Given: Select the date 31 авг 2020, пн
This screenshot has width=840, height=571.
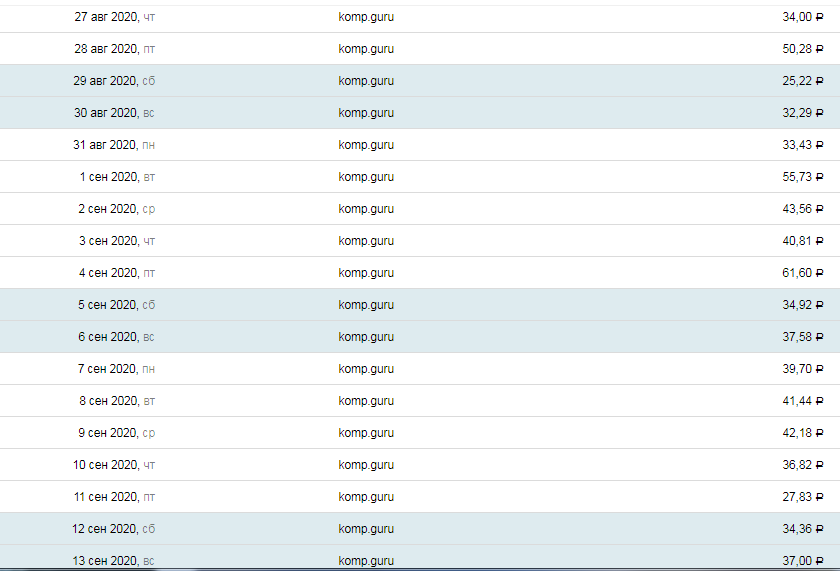Looking at the screenshot, I should coord(114,145).
